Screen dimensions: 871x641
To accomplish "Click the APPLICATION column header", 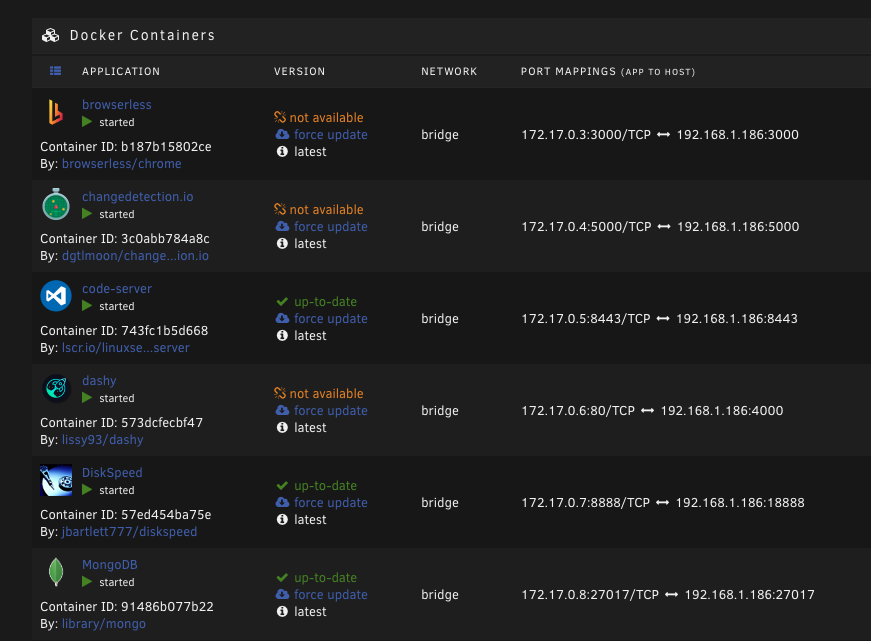I will (x=121, y=71).
